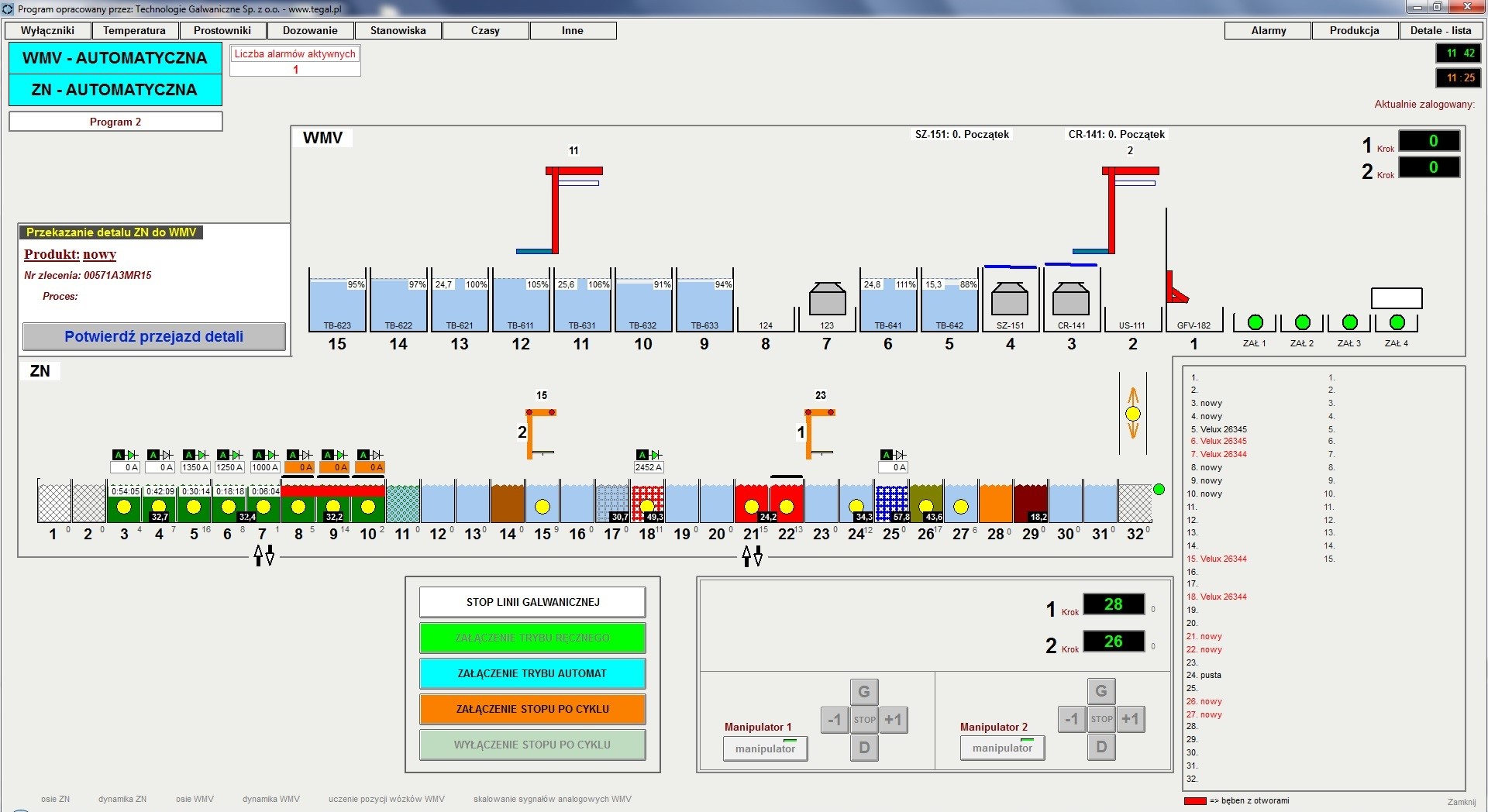The height and width of the screenshot is (812, 1488).
Task: Click ZN - AUTOMATYCZNA mode button
Action: pyautogui.click(x=115, y=90)
